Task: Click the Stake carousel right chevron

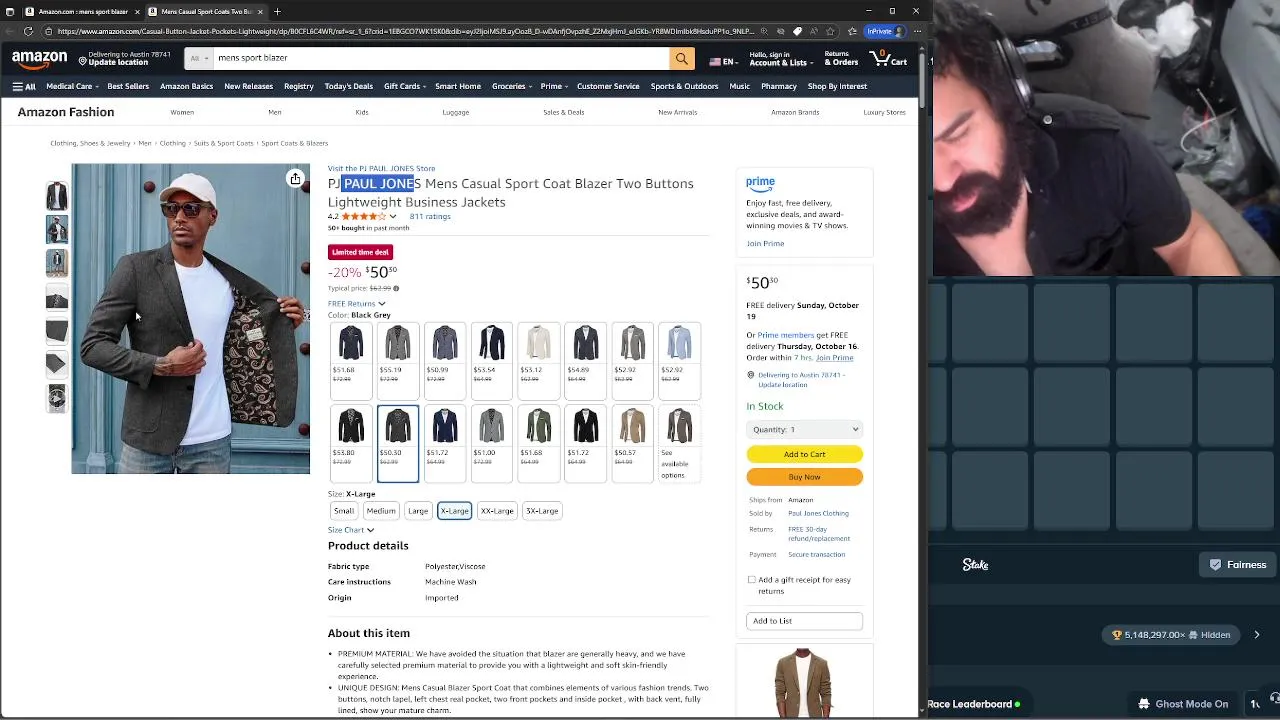Action: 1257,635
